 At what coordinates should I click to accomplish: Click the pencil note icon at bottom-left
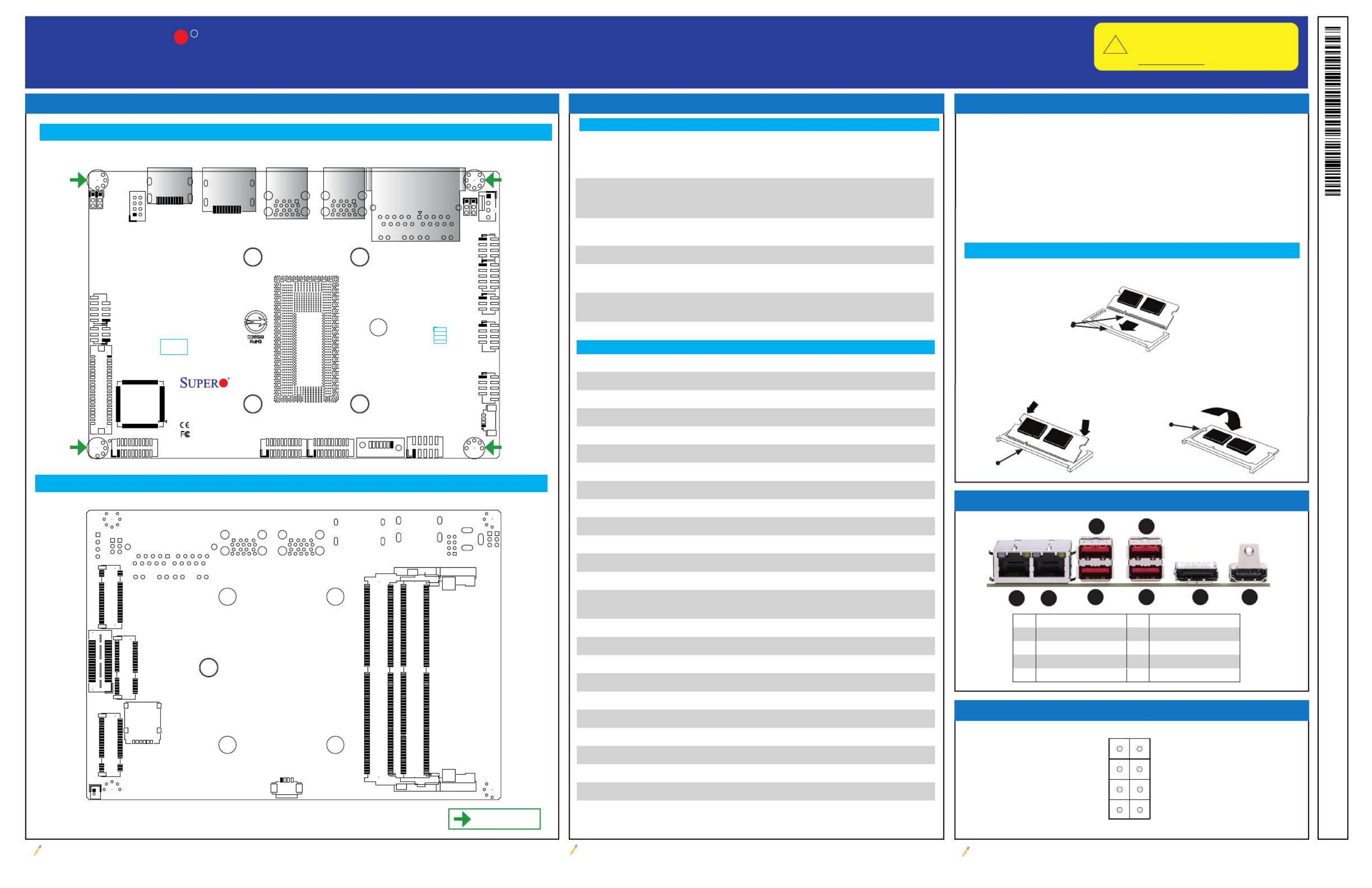(38, 850)
